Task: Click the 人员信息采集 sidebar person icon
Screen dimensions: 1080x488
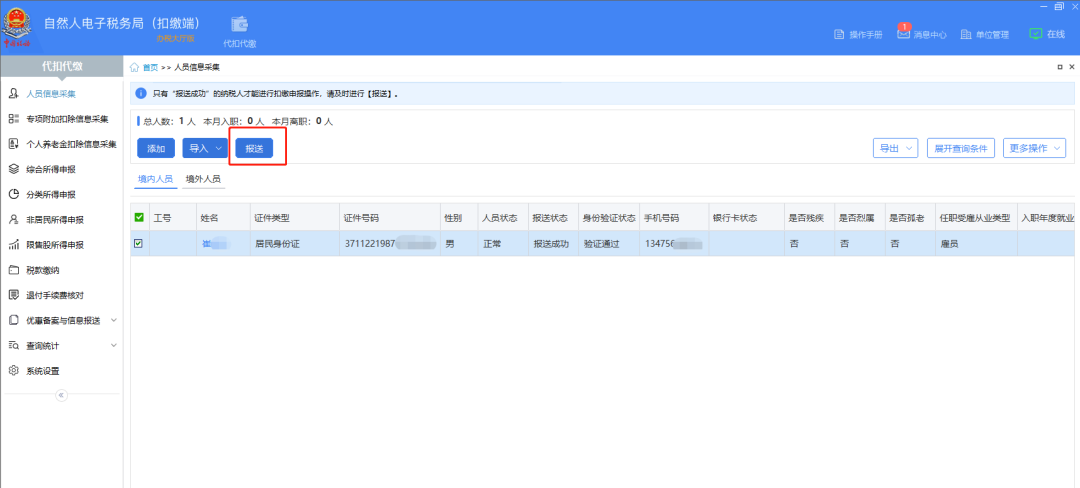Action: [13, 94]
